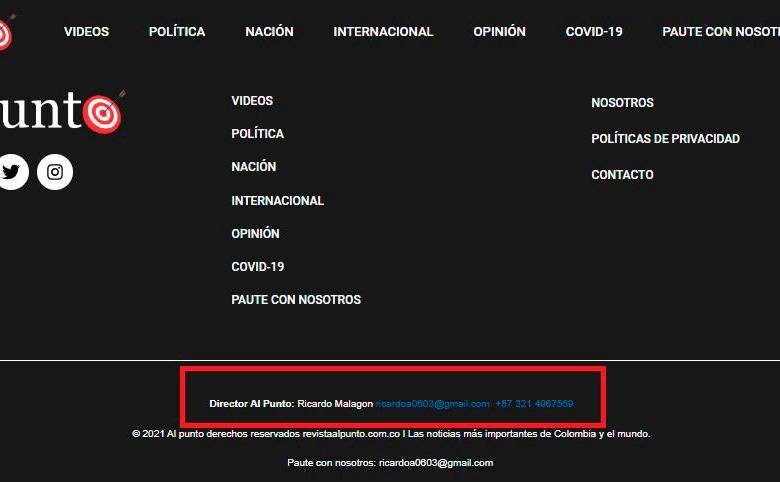The height and width of the screenshot is (482, 780).
Task: Click the small logo in the top navigation bar
Action: [5, 32]
